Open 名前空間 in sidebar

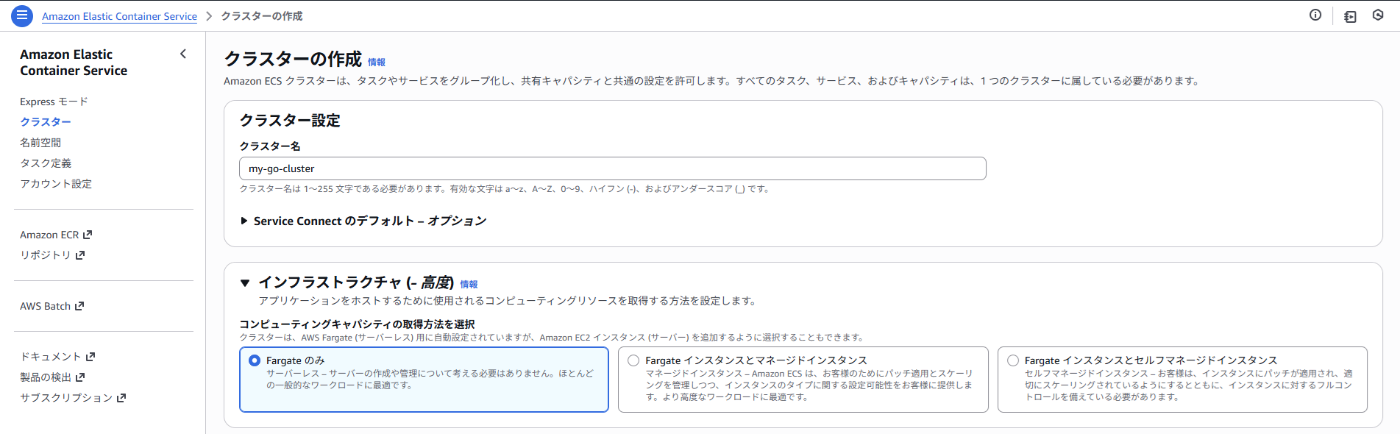tap(39, 142)
